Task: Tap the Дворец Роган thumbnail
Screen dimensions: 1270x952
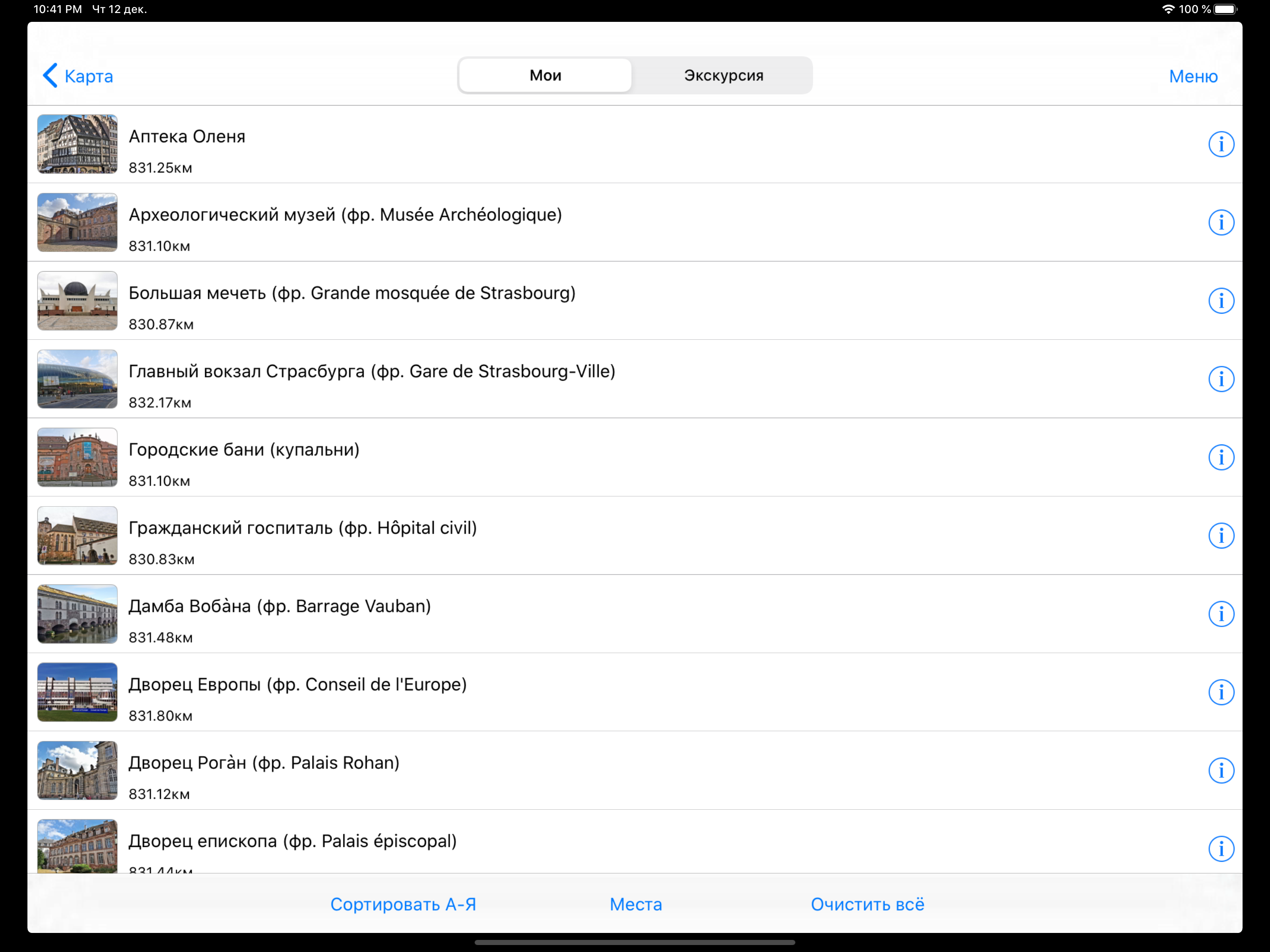Action: point(78,771)
